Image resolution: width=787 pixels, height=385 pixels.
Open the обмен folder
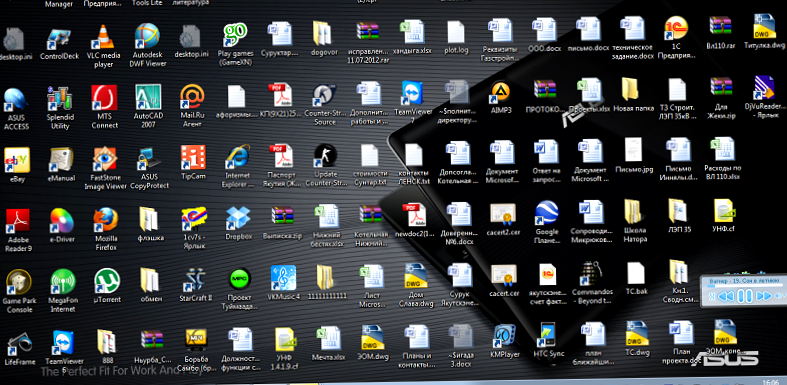(151, 286)
